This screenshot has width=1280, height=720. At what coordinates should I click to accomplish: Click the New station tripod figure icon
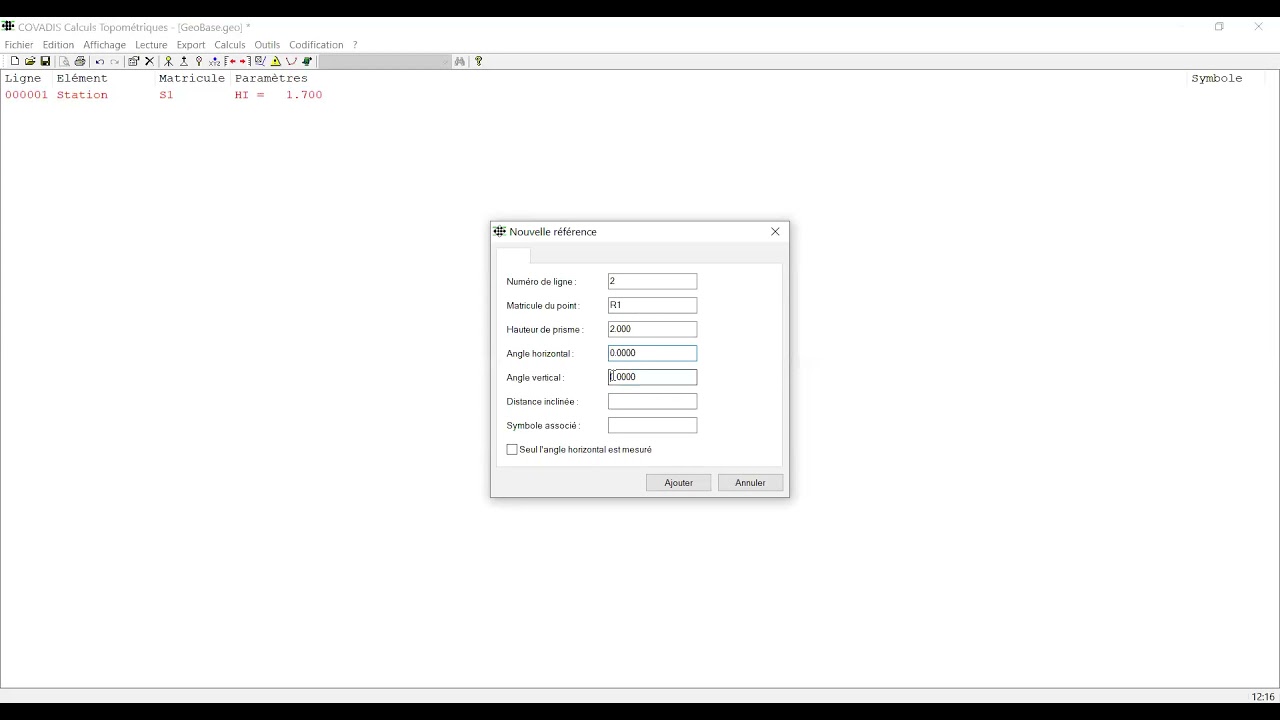[168, 61]
